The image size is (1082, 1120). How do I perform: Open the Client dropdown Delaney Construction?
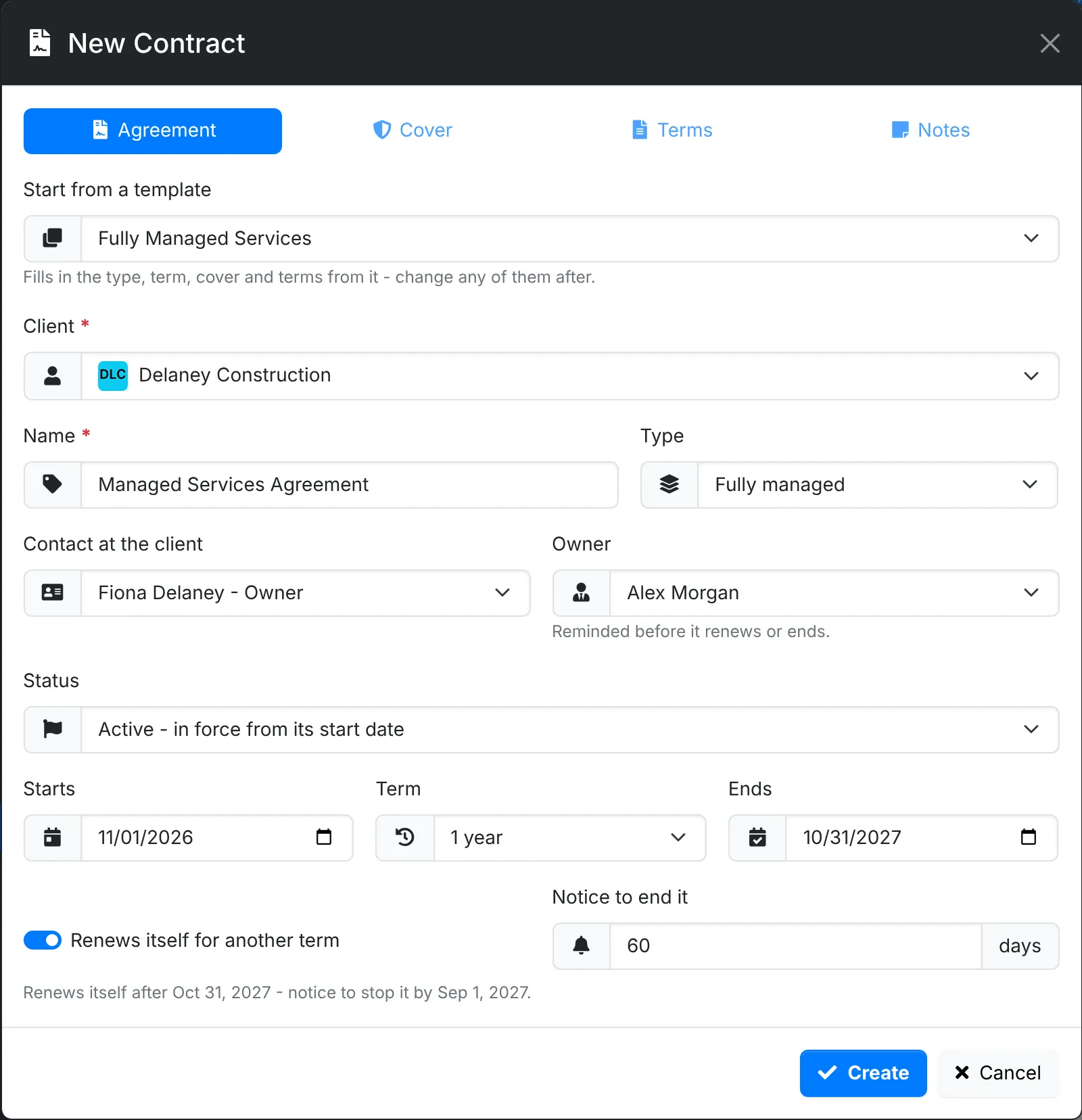570,375
